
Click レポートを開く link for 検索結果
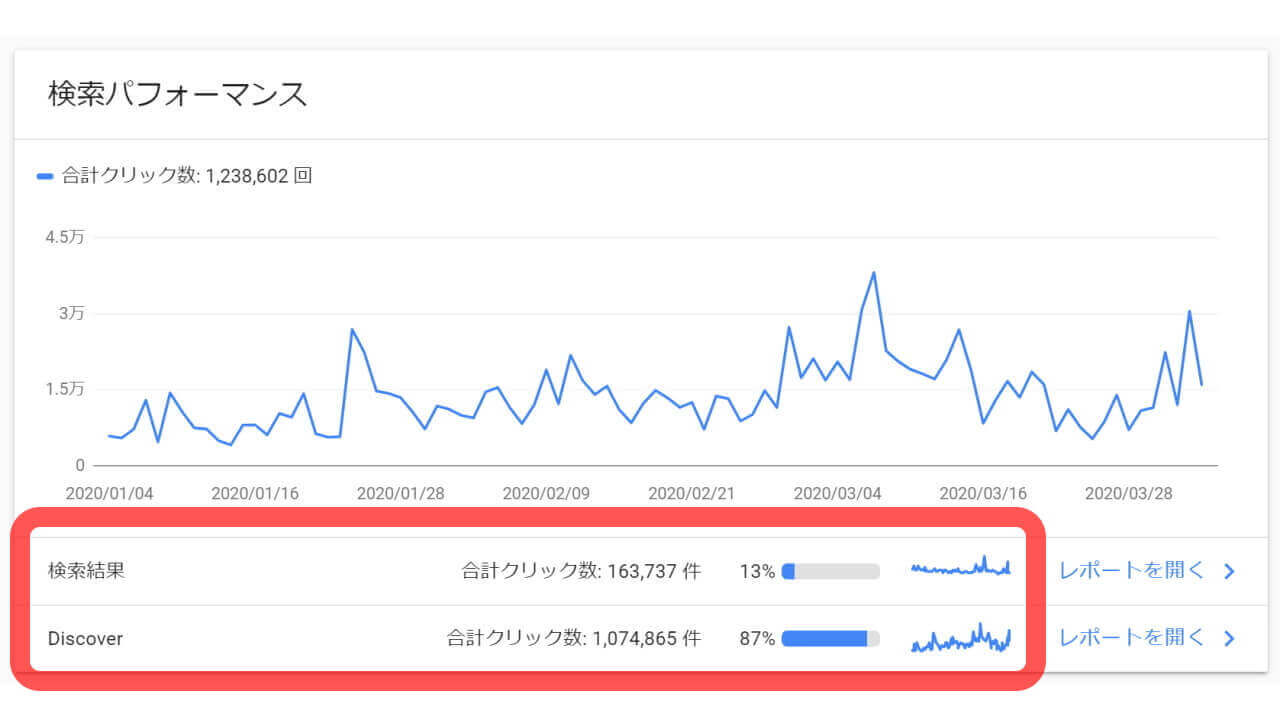(1132, 571)
